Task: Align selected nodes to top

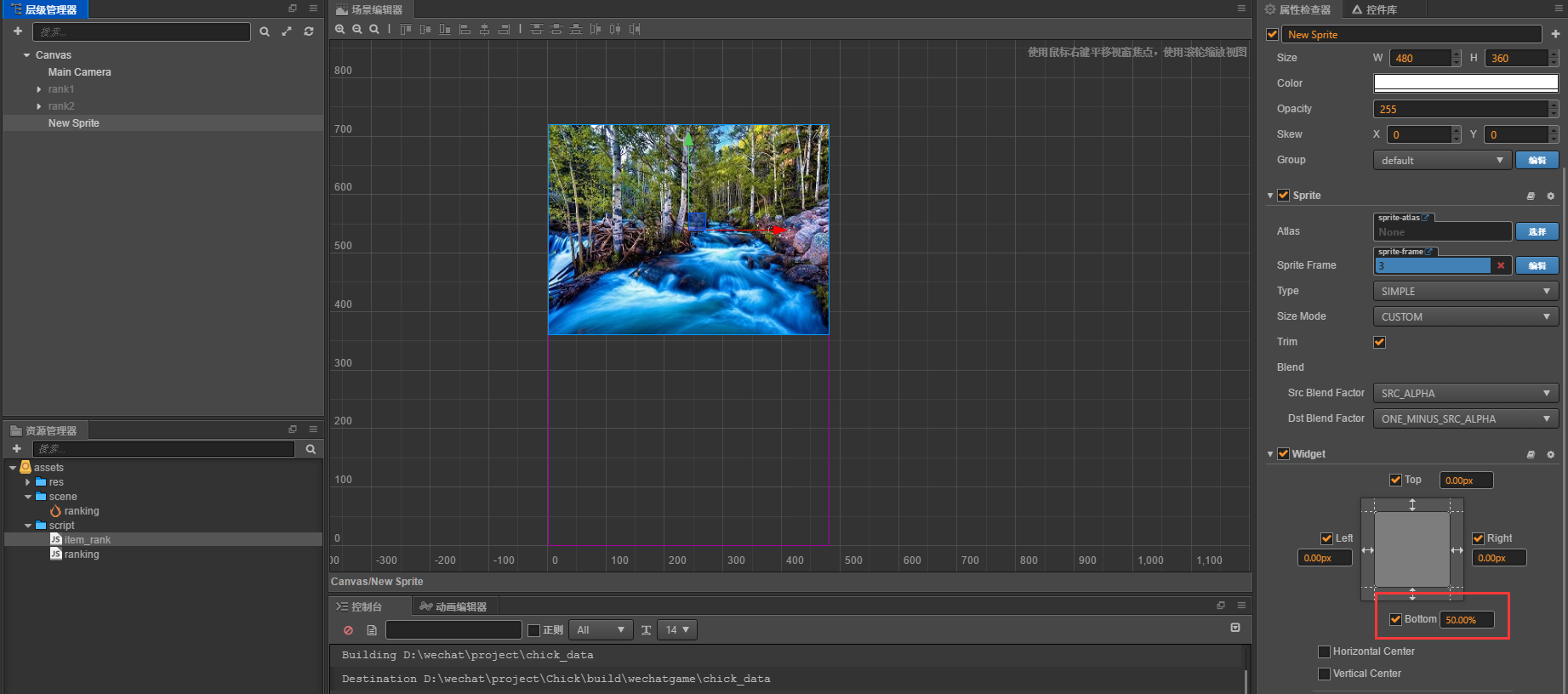Action: click(406, 29)
